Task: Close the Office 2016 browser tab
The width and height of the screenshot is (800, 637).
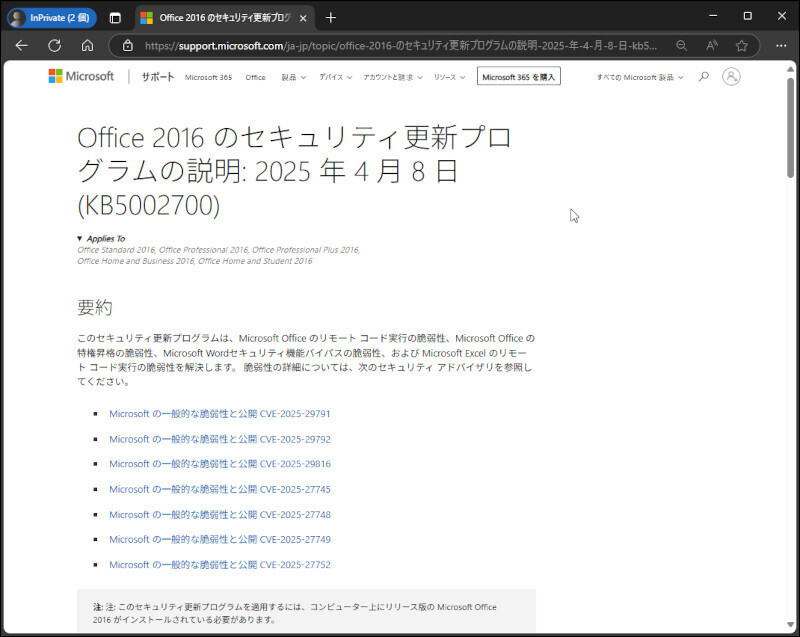Action: pos(303,18)
